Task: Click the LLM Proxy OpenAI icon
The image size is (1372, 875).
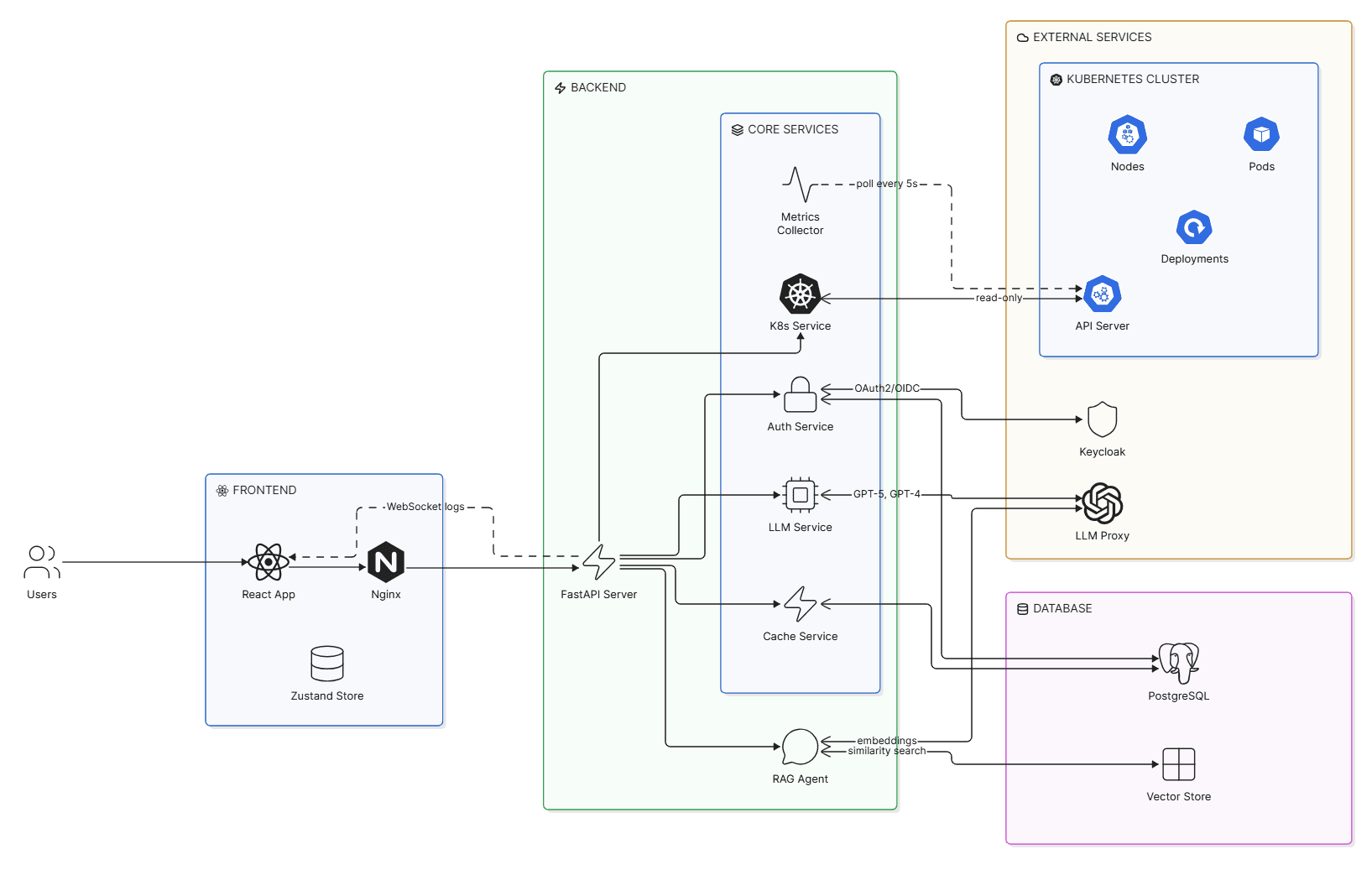Action: [x=1103, y=503]
